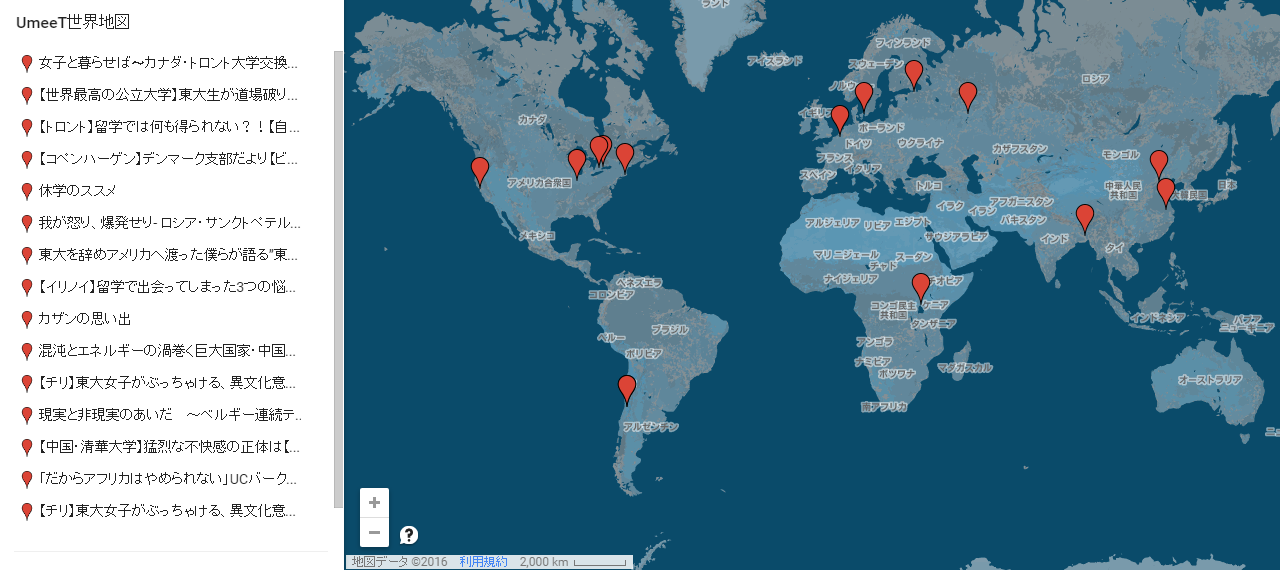The width and height of the screenshot is (1280, 570).
Task: Open the 利用規約 terms link
Action: click(x=483, y=562)
